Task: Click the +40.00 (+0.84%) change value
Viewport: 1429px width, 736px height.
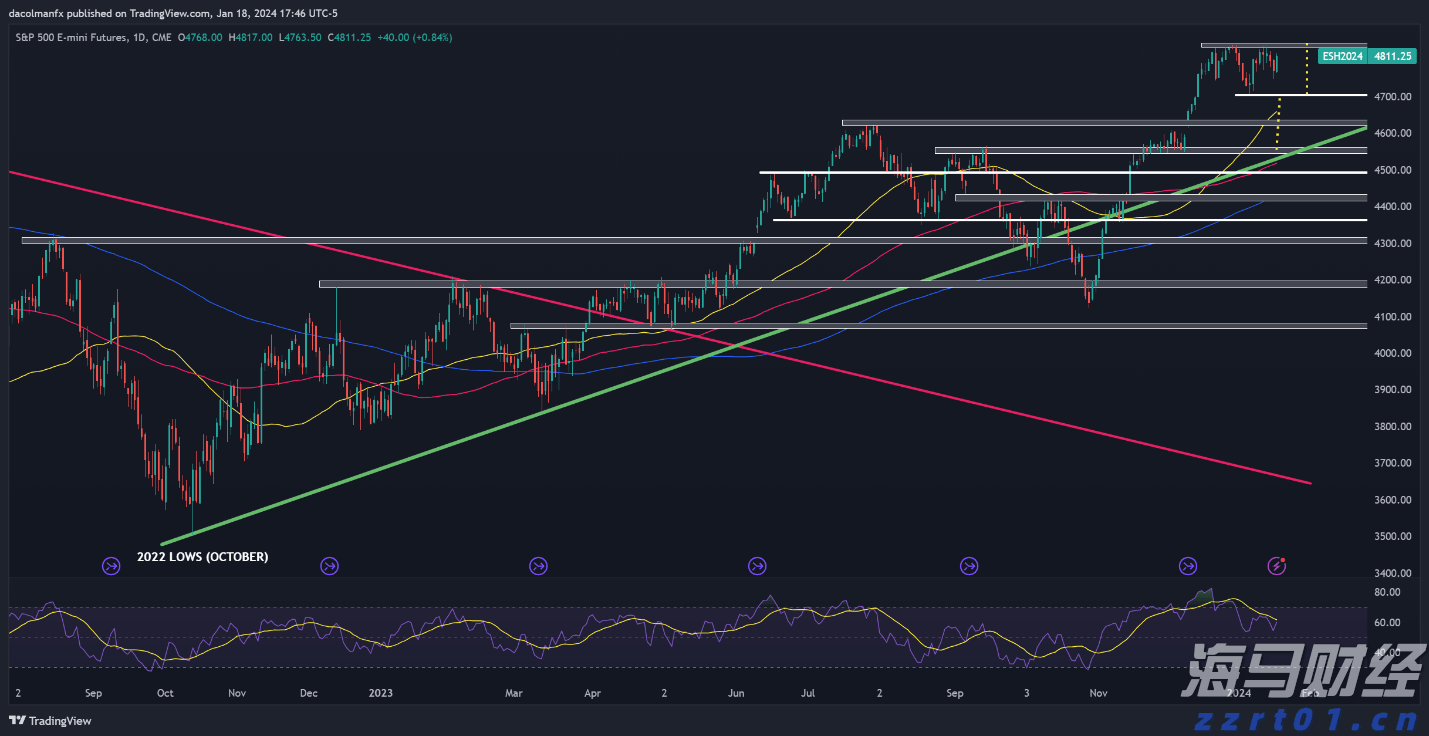Action: coord(415,37)
